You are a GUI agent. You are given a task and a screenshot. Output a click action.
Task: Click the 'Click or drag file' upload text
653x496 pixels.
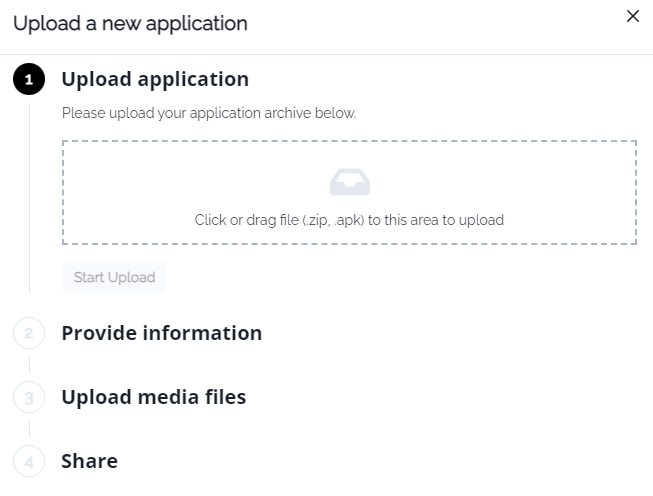[x=349, y=220]
